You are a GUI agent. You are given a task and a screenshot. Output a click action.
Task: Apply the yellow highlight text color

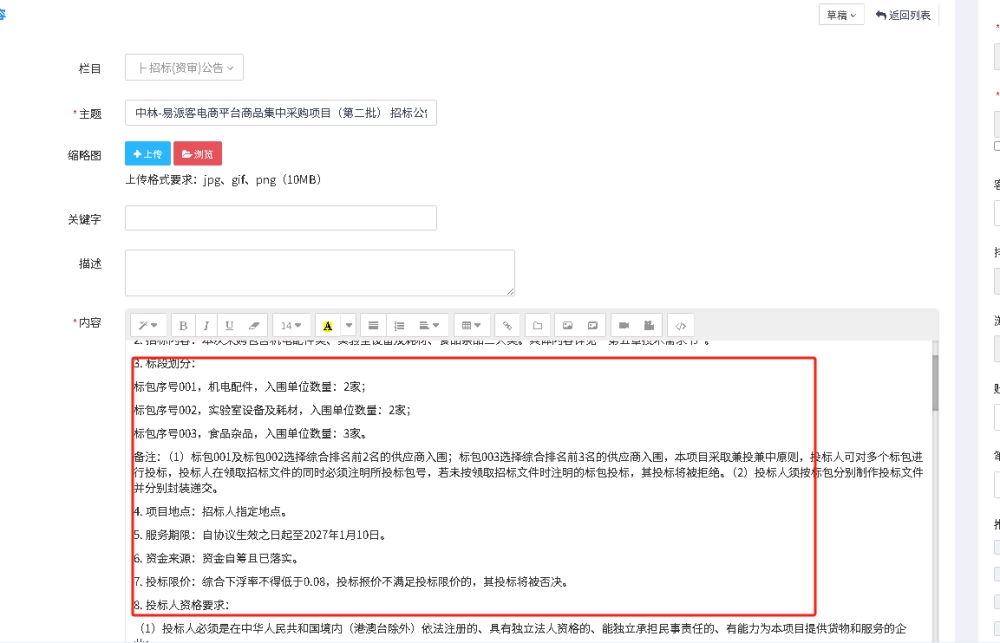click(x=328, y=325)
